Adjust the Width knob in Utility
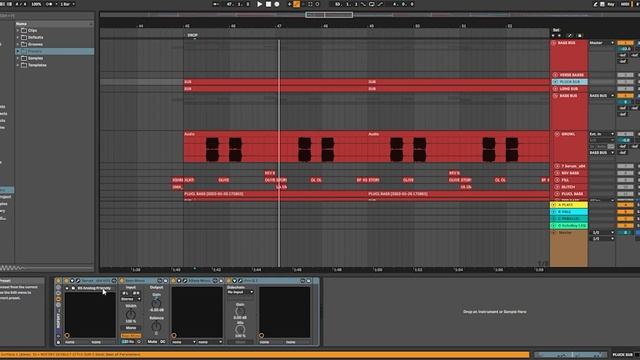The height and width of the screenshot is (360, 640). pos(131,314)
